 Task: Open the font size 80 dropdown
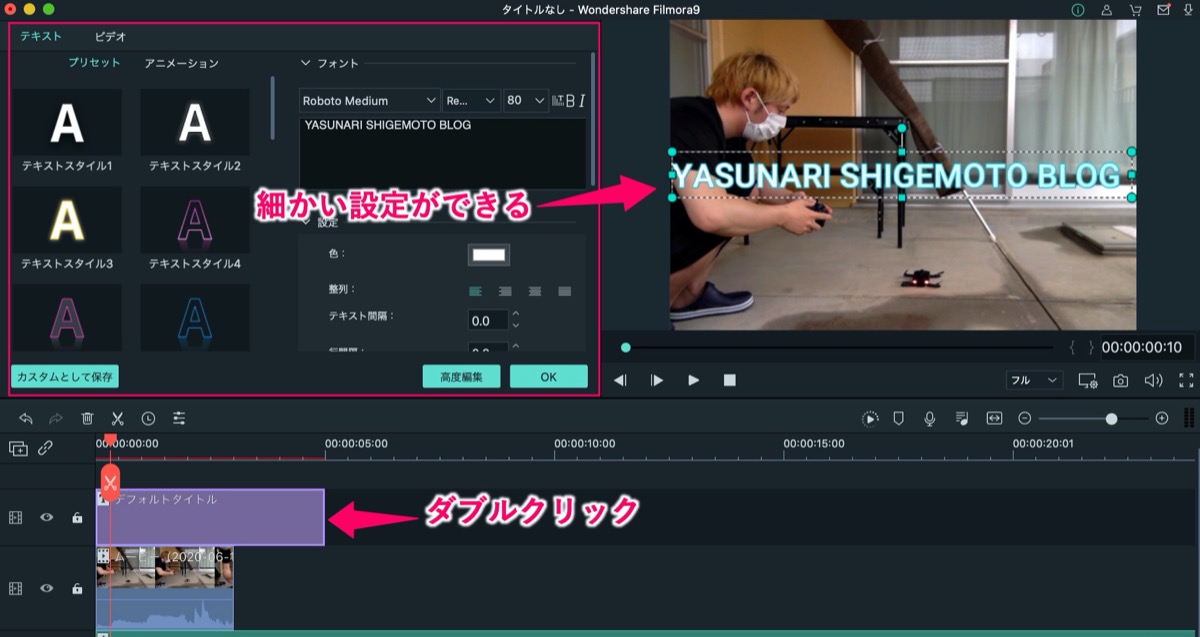click(x=526, y=101)
